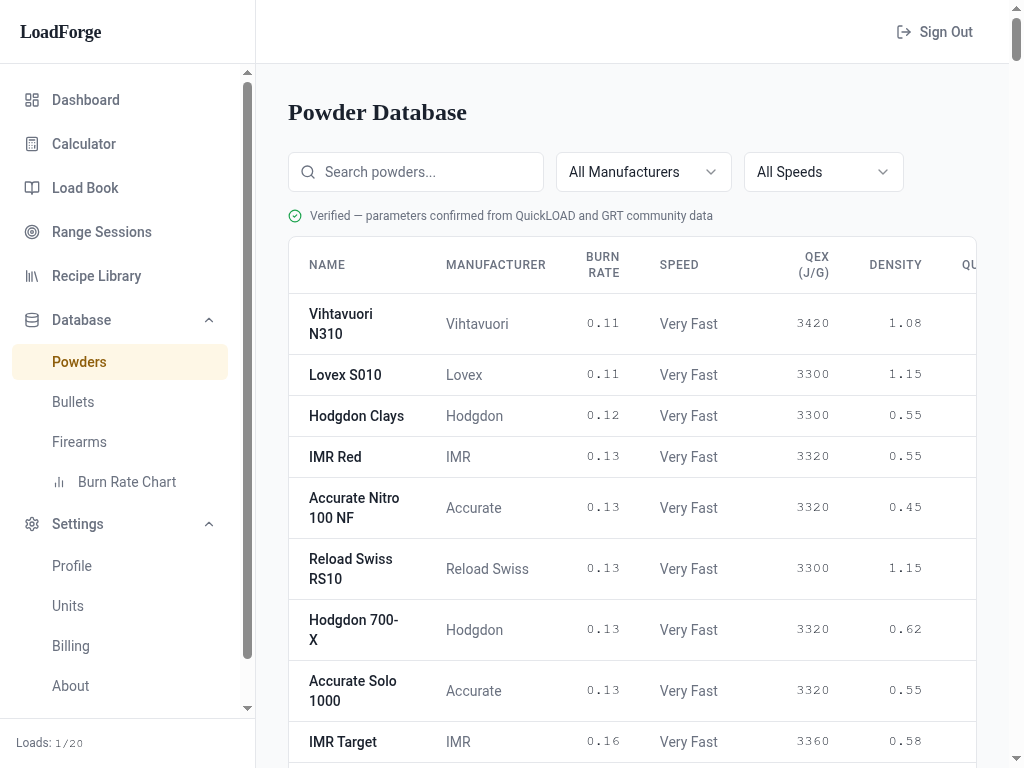The width and height of the screenshot is (1024, 768).
Task: Open the Recipe Library
Action: pyautogui.click(x=120, y=276)
